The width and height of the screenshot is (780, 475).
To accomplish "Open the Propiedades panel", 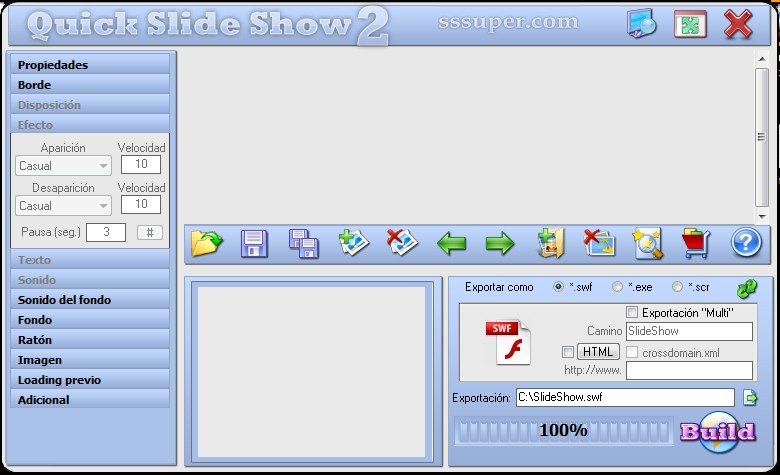I will [90, 64].
